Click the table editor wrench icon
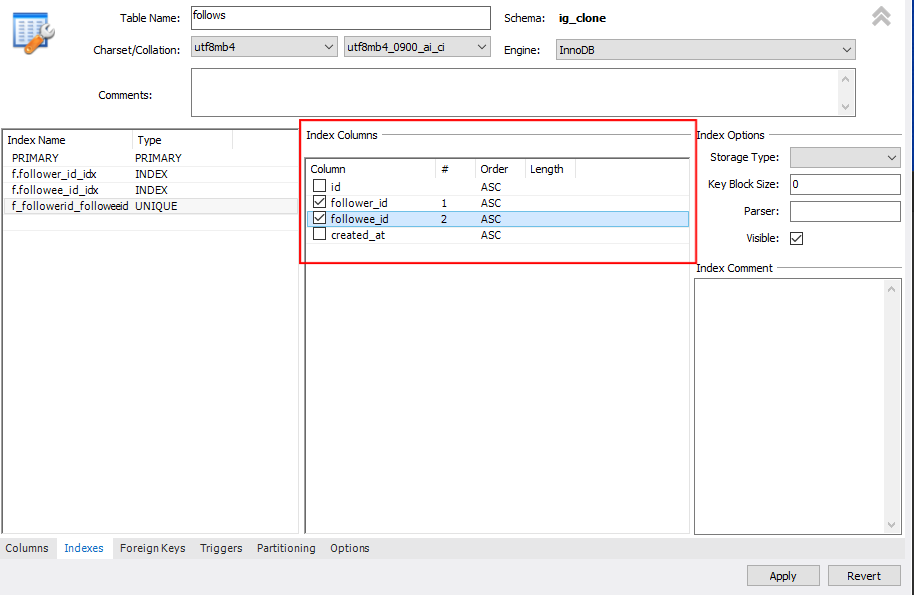This screenshot has height=595, width=914. 33,34
